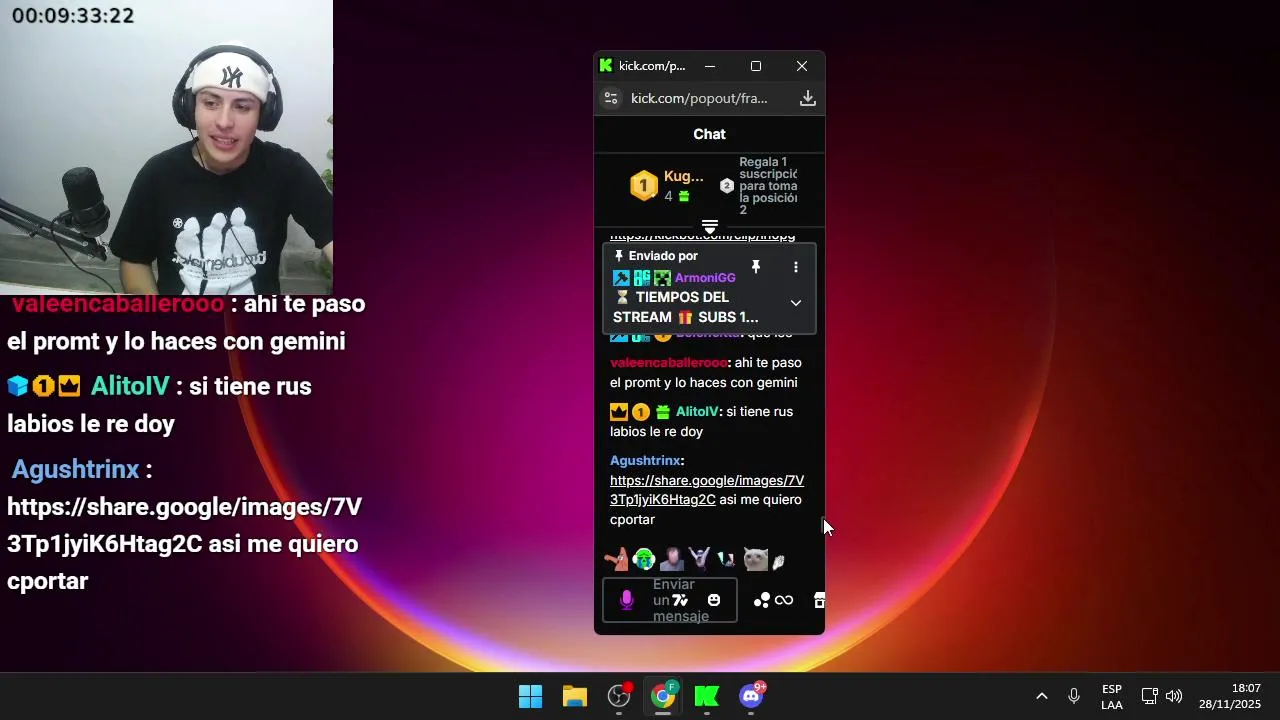
Task: Show hidden system tray icons
Action: coord(1041,696)
